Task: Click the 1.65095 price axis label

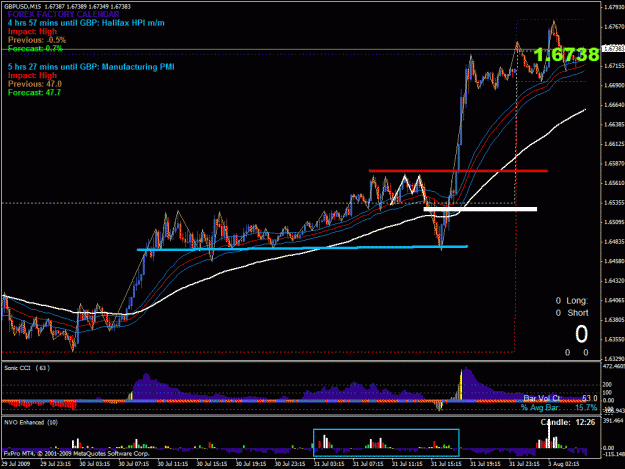Action: coord(614,222)
